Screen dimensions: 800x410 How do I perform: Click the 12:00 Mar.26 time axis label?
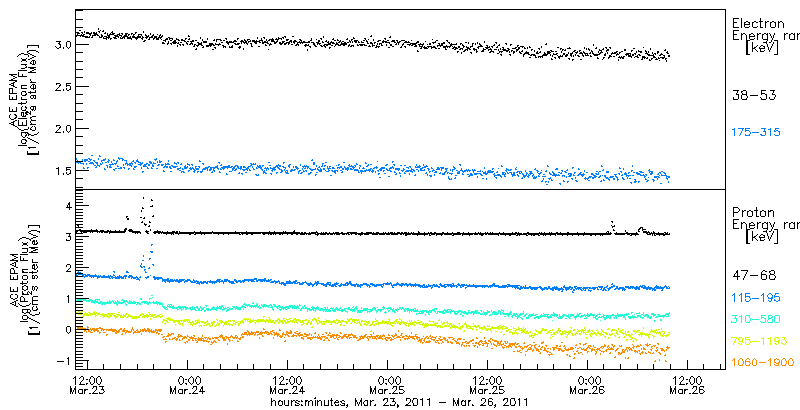point(688,385)
